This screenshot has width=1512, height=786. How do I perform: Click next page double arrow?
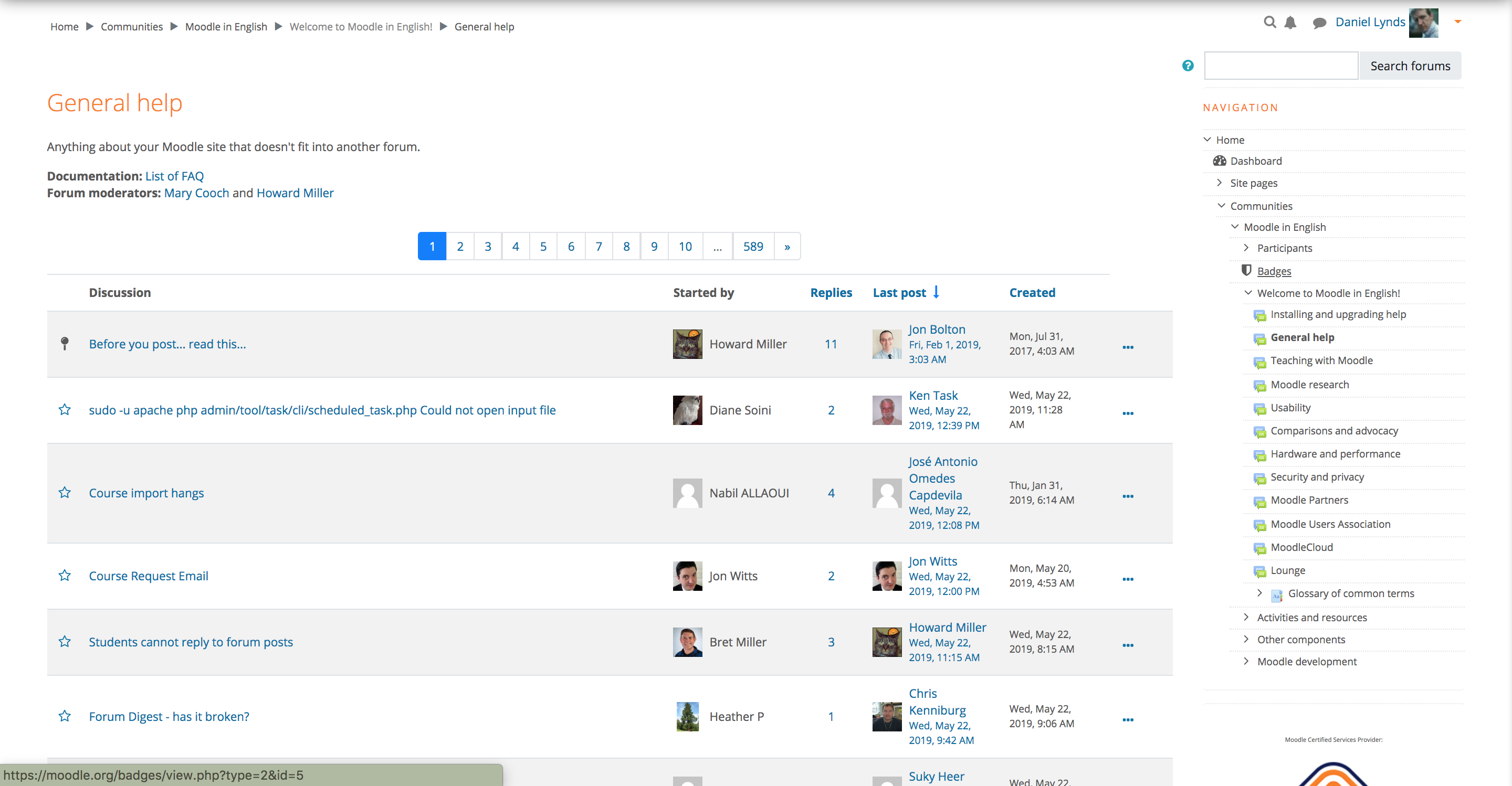(x=787, y=247)
